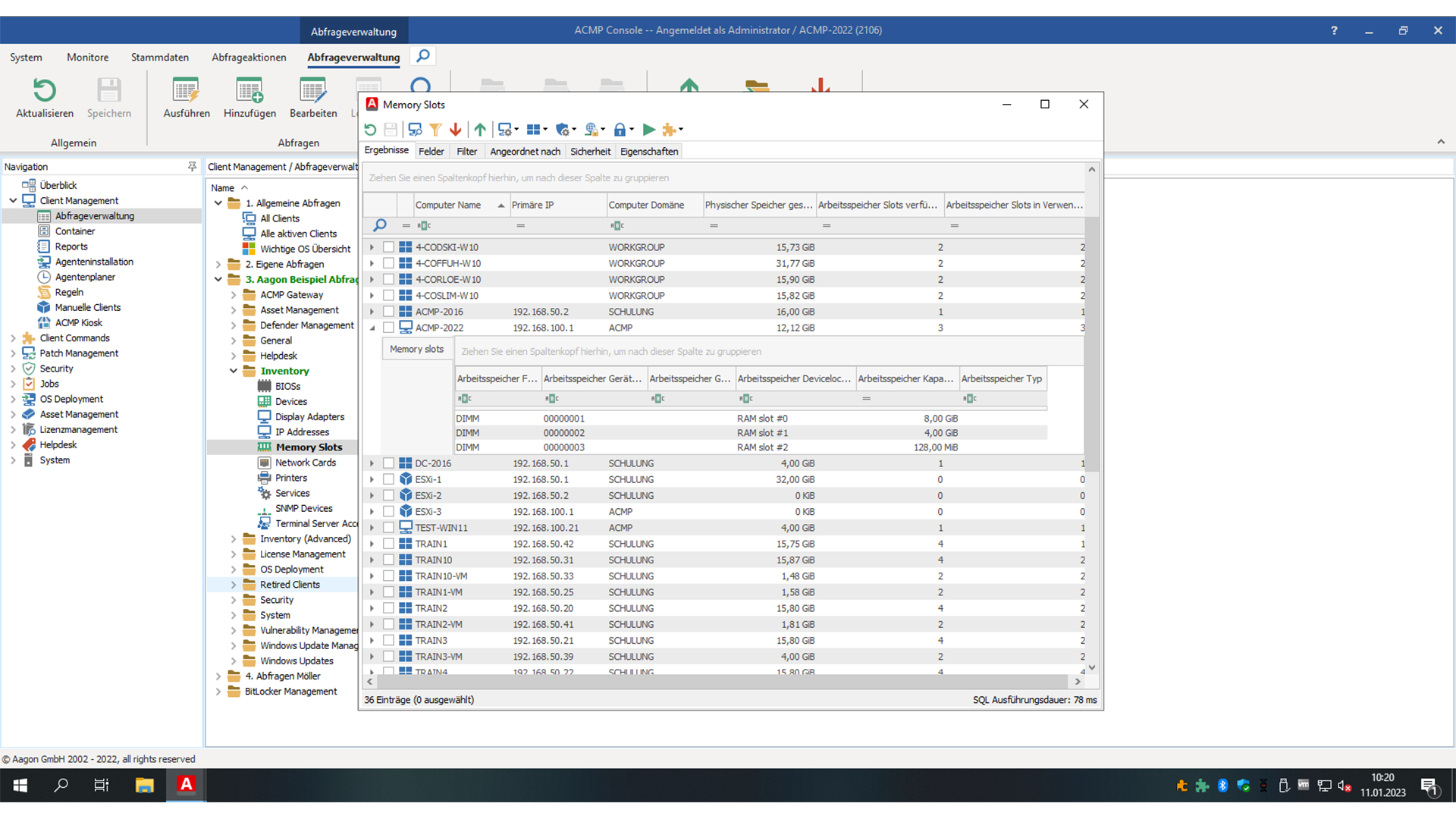Screen dimensions: 1456x819
Task: Sort by Computer Domäne column header
Action: click(654, 205)
